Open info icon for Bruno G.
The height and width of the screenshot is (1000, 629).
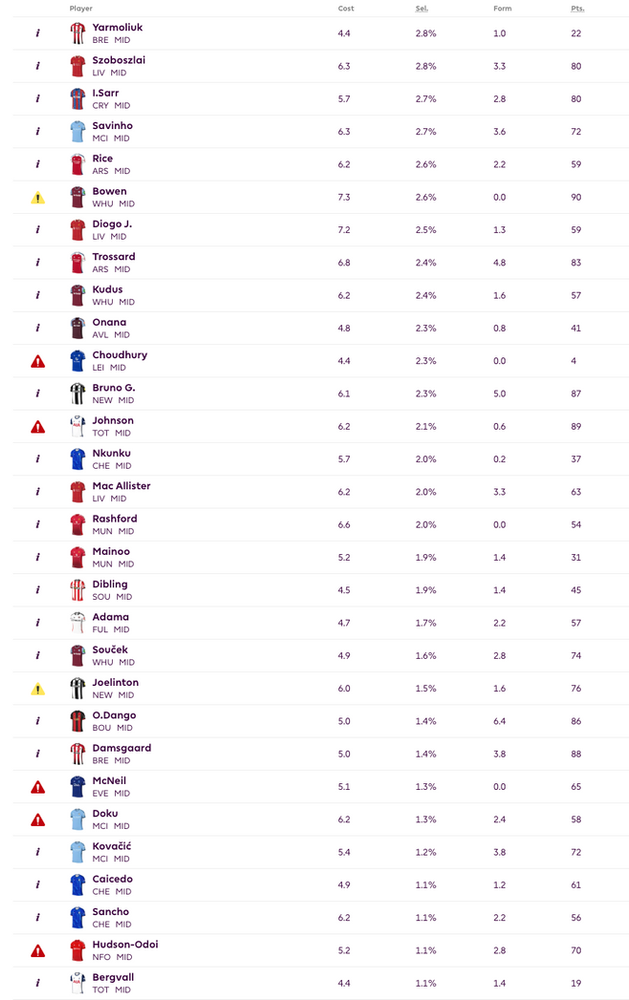coord(38,393)
